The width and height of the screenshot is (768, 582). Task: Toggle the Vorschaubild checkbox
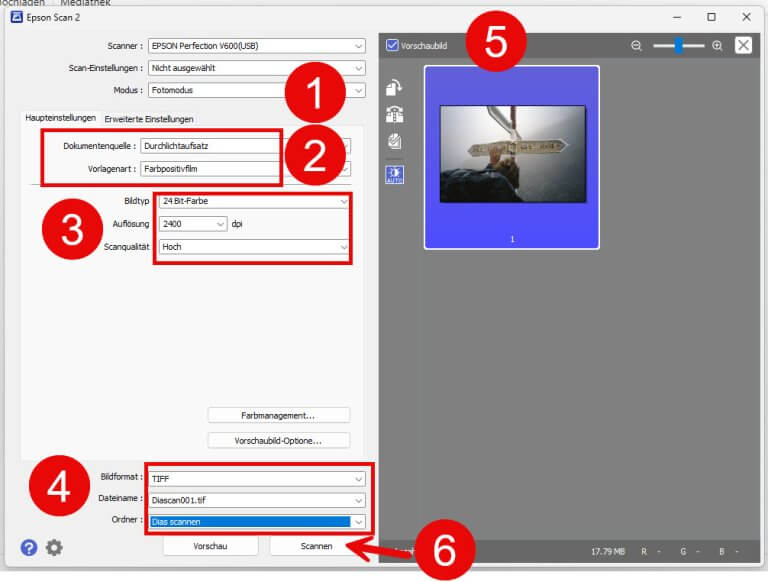pyautogui.click(x=392, y=45)
